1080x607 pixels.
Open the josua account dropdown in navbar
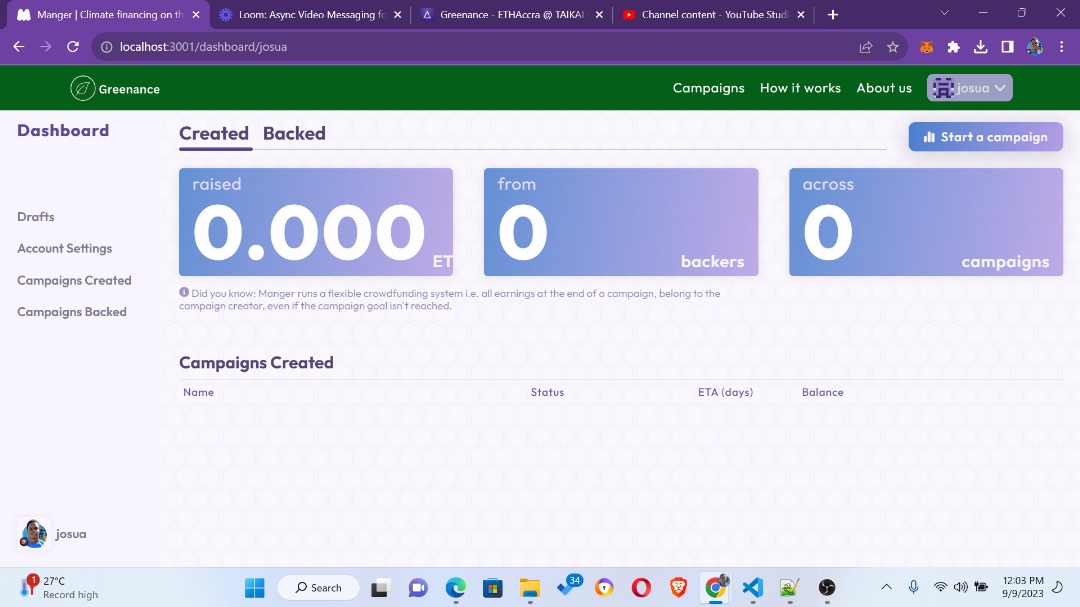969,88
